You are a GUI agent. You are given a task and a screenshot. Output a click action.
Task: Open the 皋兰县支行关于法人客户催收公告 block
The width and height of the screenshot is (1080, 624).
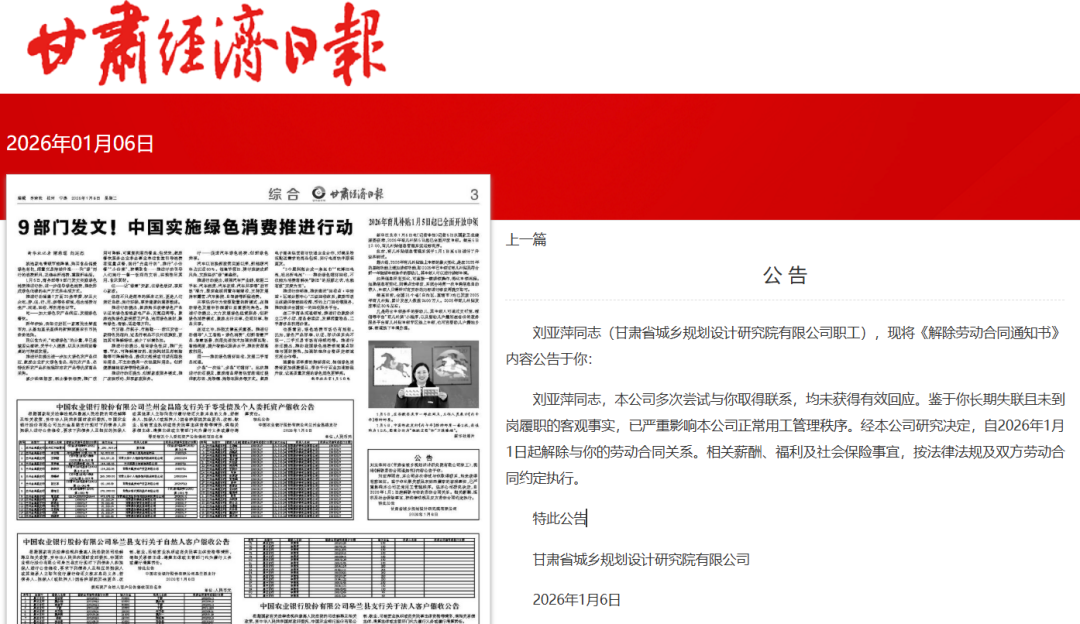click(361, 612)
